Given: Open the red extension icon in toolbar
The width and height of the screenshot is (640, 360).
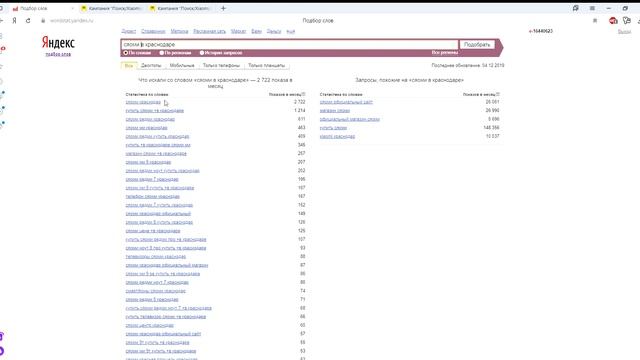Looking at the screenshot, I should click(613, 20).
